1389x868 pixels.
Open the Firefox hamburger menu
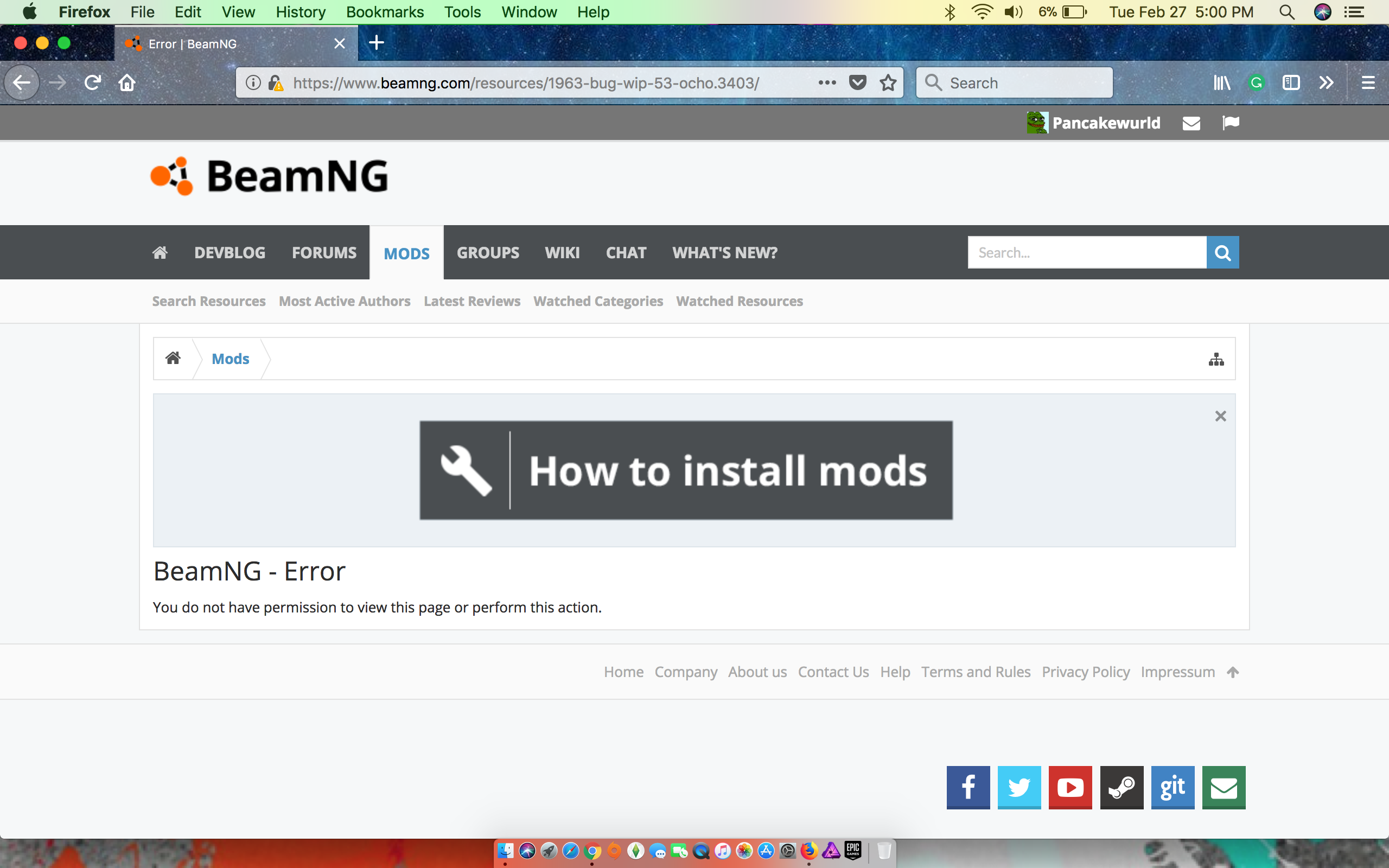point(1368,82)
